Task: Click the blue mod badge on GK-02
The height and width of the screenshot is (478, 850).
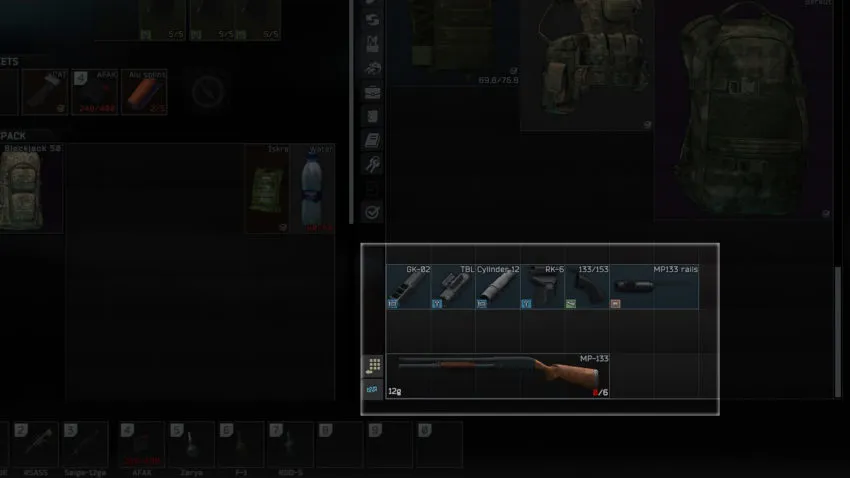Action: click(393, 304)
